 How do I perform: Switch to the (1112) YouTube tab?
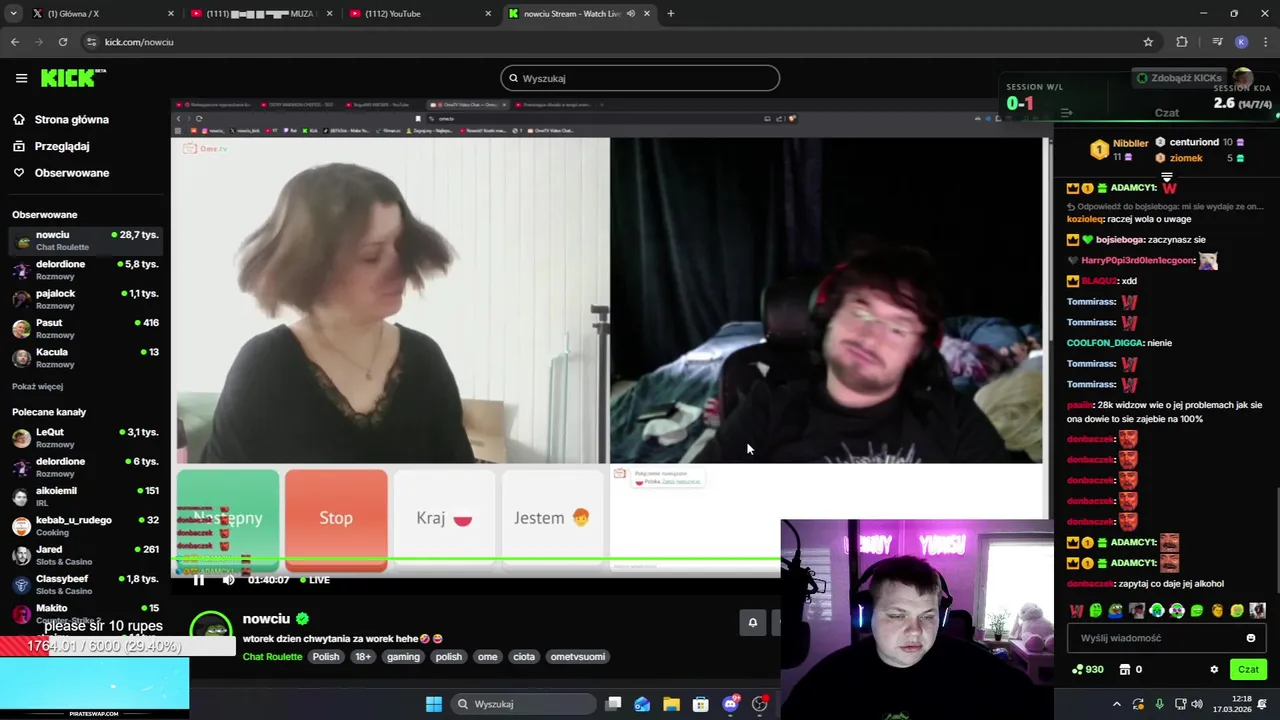420,14
